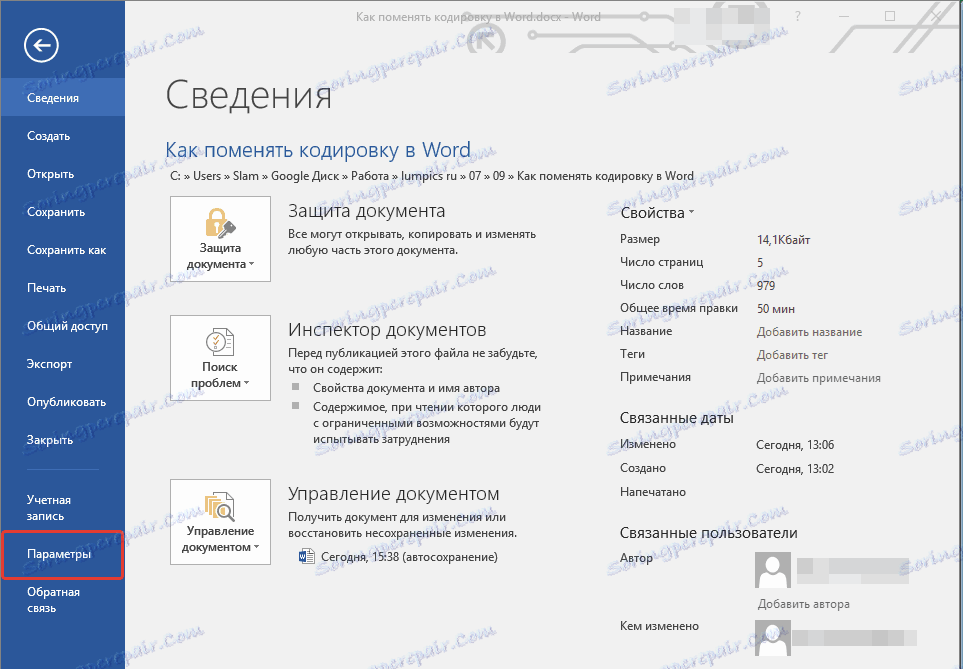Image resolution: width=963 pixels, height=669 pixels.
Task: Click the Автор user avatar
Action: pos(773,569)
